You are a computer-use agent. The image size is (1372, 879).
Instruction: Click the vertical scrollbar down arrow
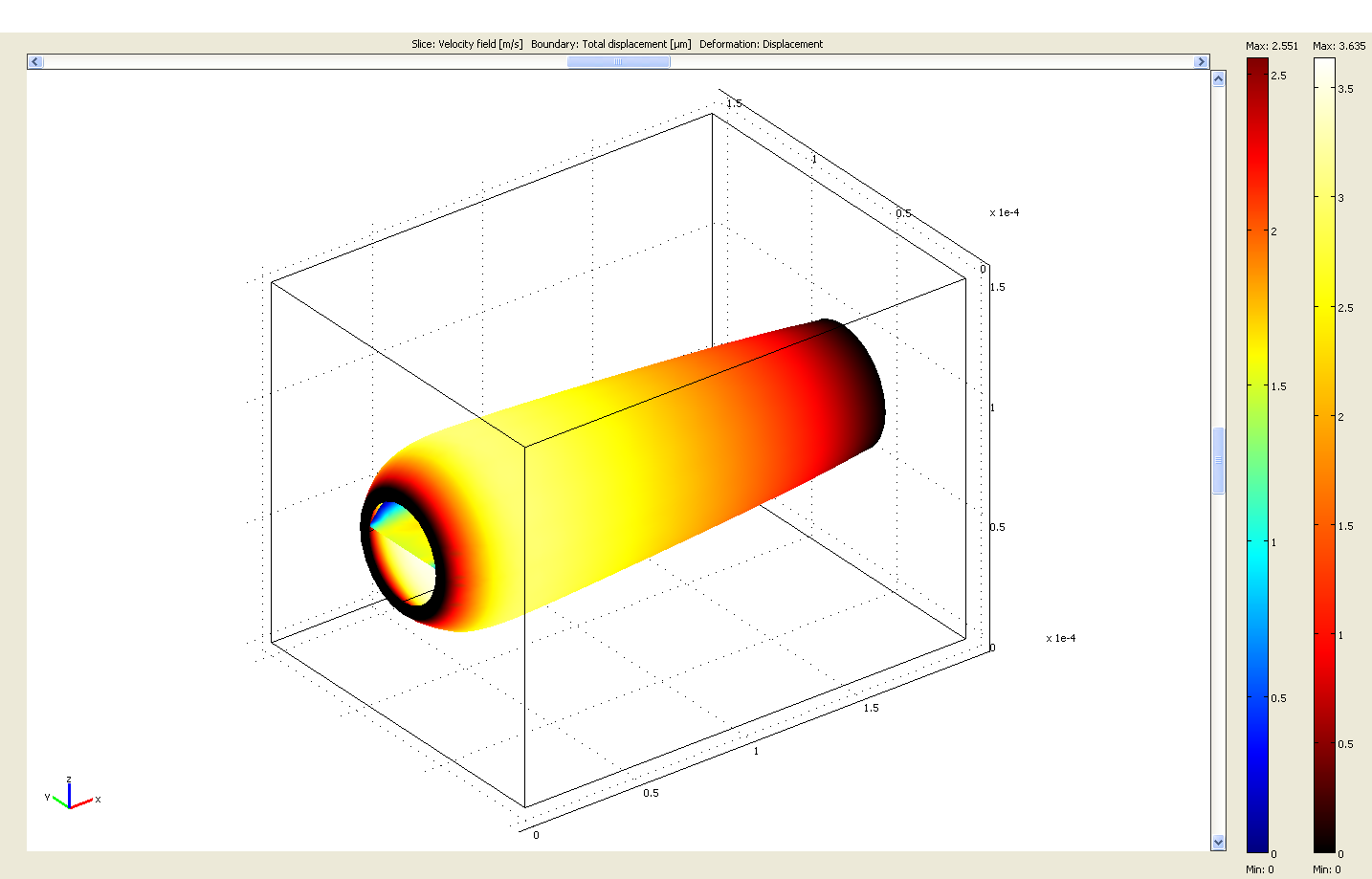pyautogui.click(x=1218, y=842)
